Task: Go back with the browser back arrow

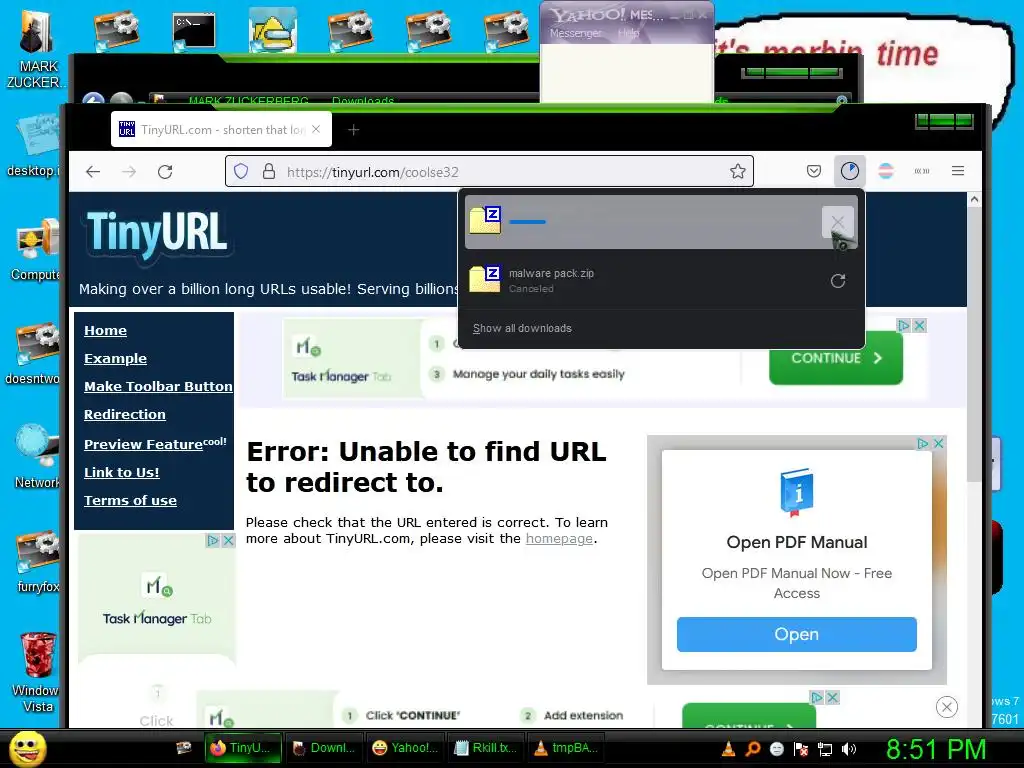Action: pos(93,172)
